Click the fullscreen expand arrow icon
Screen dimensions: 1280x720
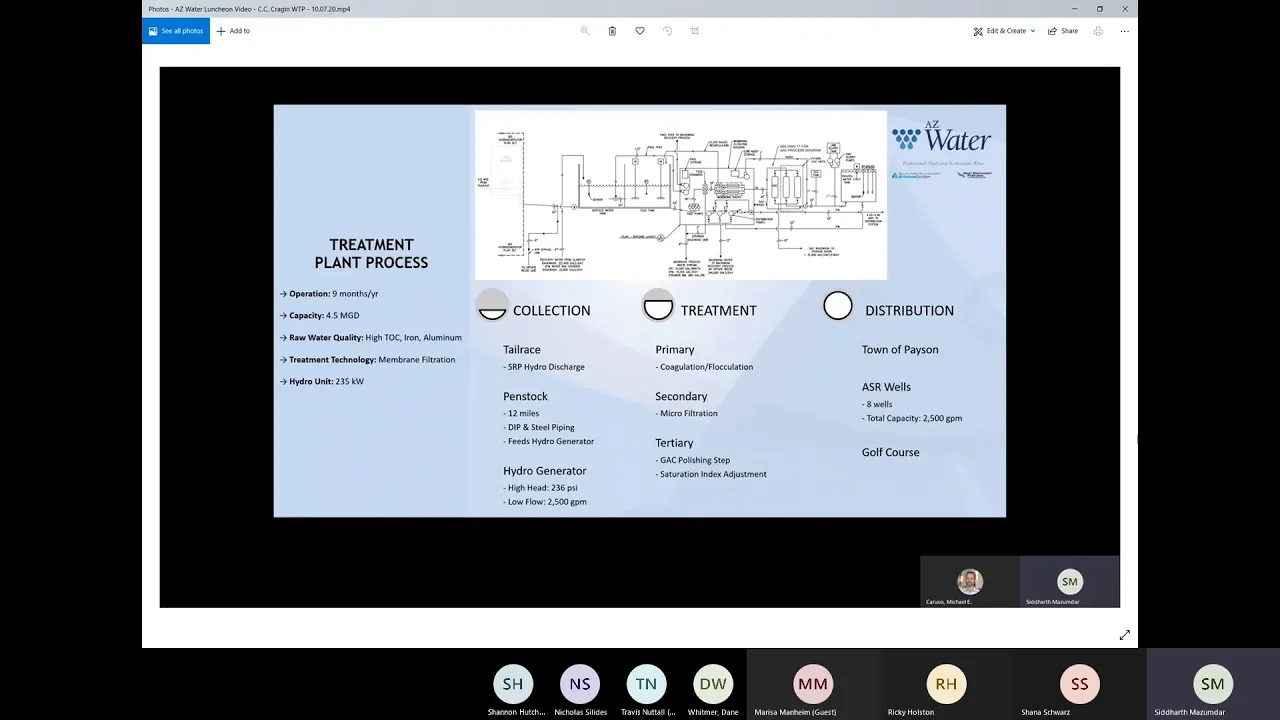pyautogui.click(x=1125, y=635)
